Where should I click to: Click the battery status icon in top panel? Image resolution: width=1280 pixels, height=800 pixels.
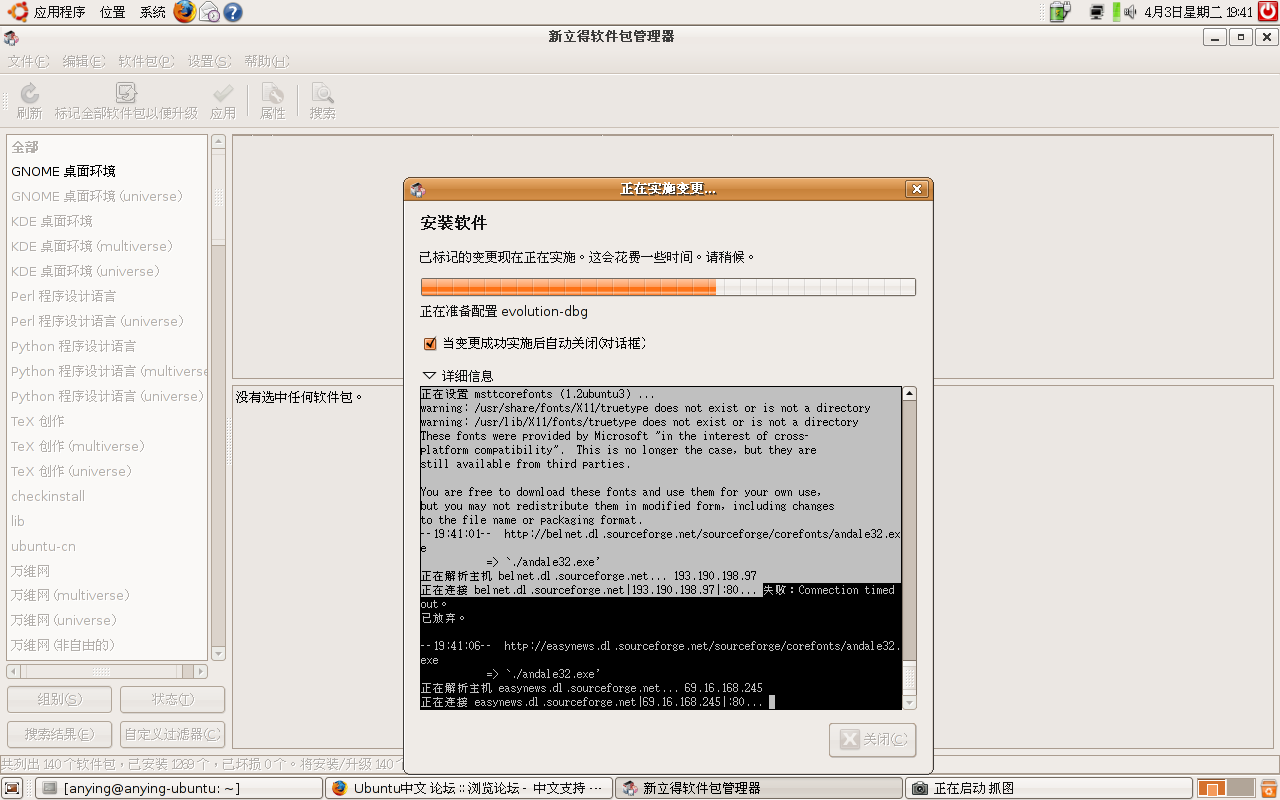point(1059,12)
